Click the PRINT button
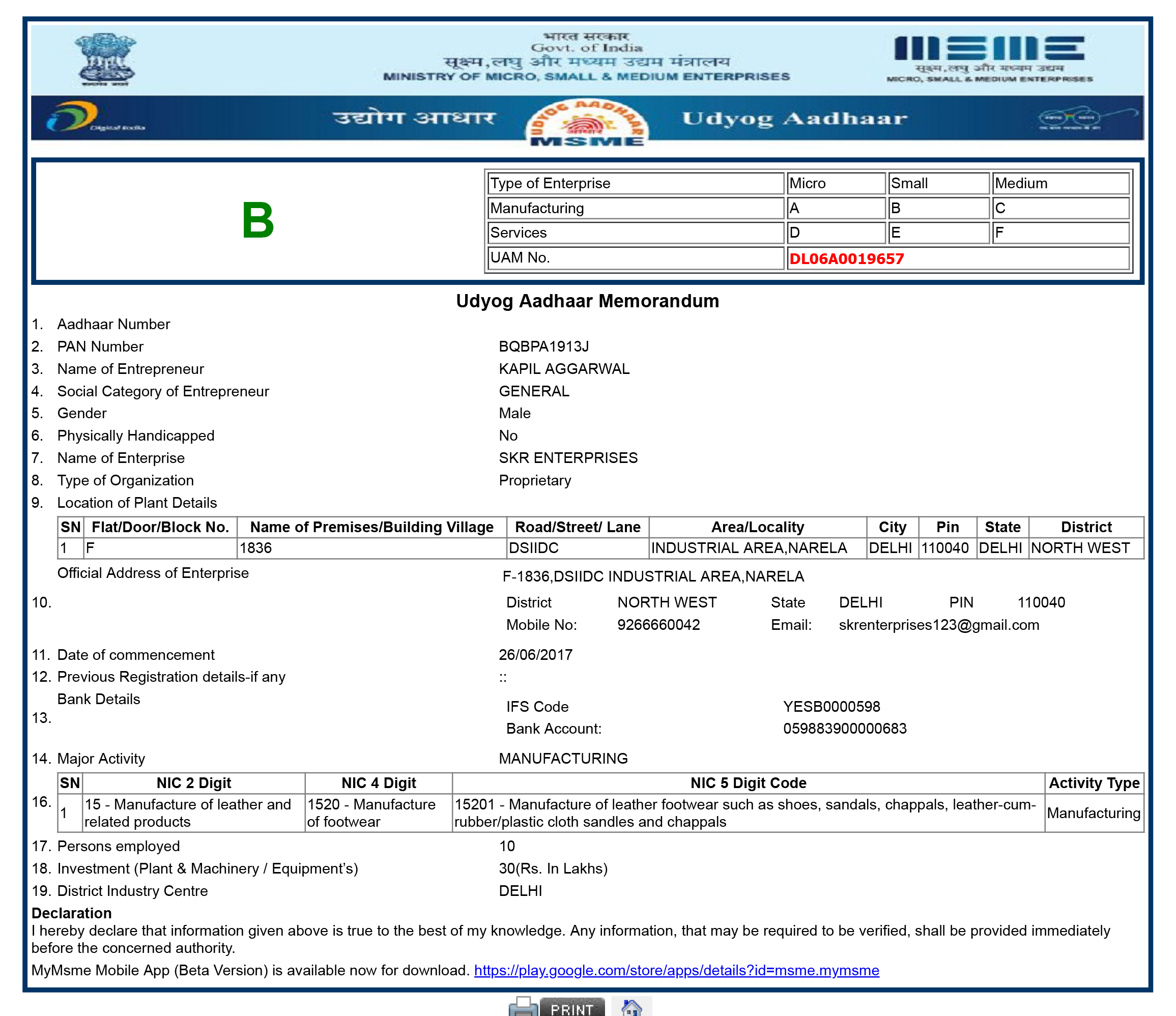The height and width of the screenshot is (1016, 1176). [572, 1007]
